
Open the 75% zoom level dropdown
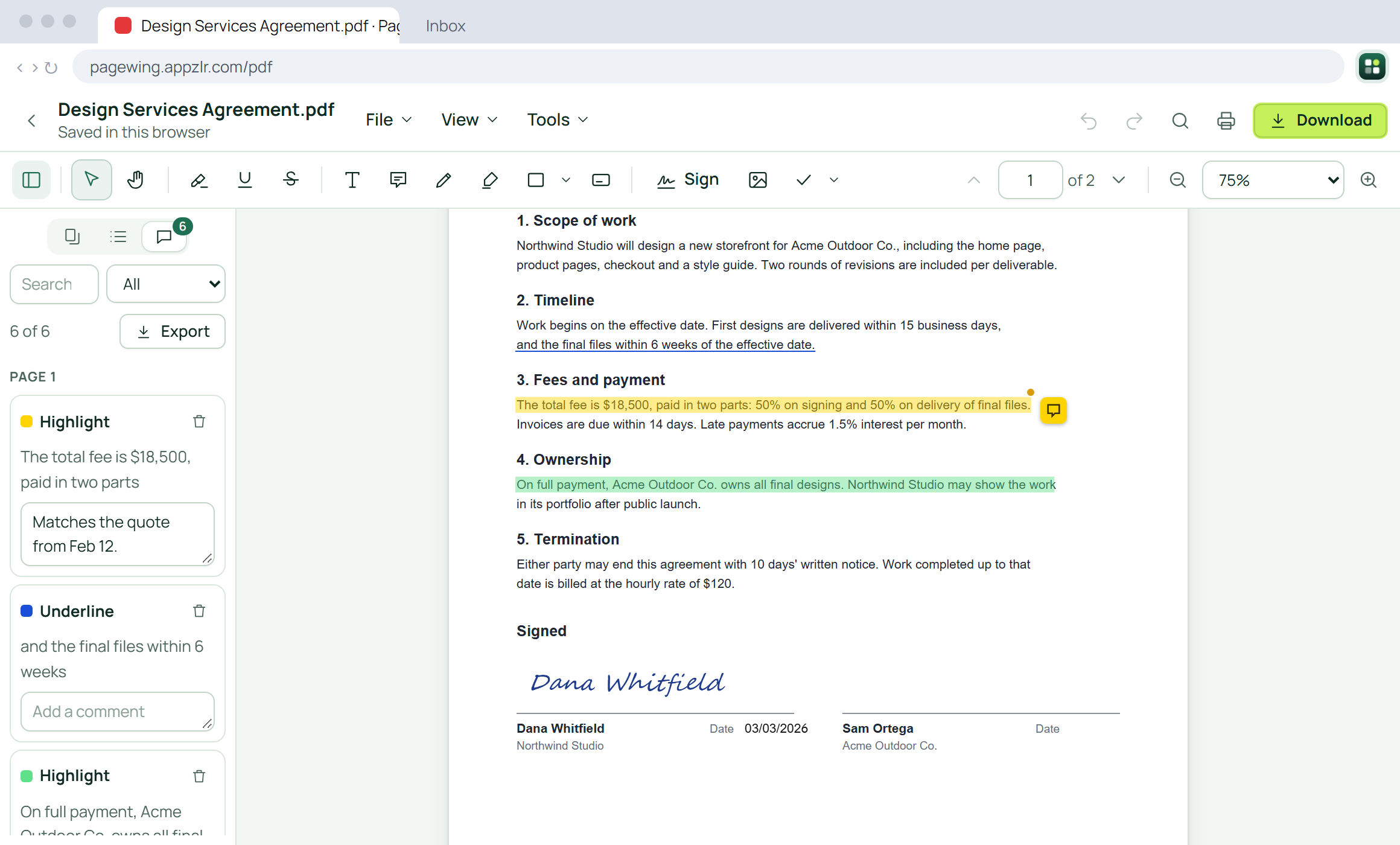[x=1273, y=180]
